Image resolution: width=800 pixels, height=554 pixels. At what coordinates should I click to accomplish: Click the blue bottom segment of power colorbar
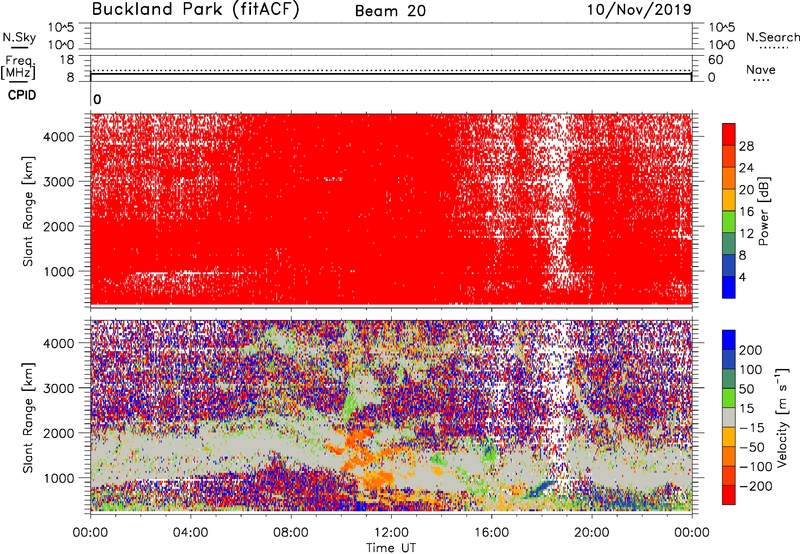(x=729, y=288)
